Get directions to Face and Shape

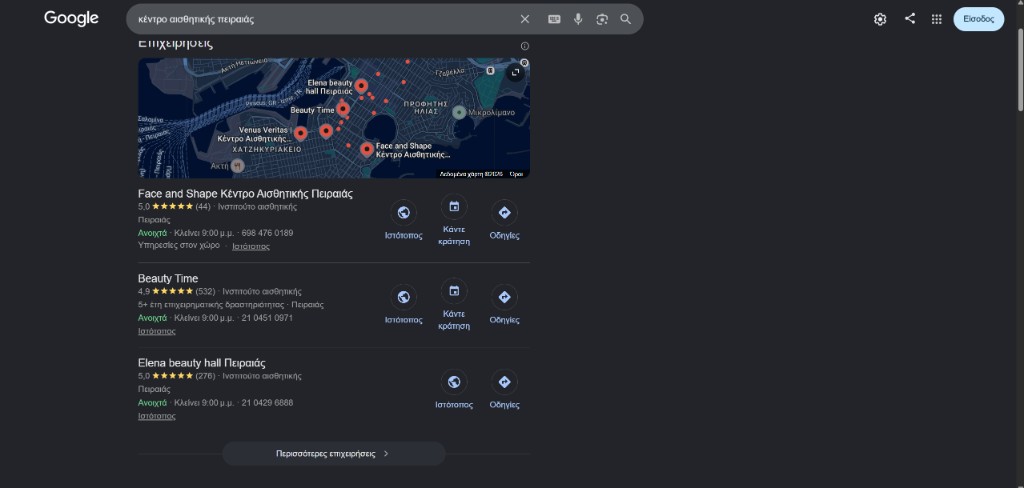coord(504,212)
